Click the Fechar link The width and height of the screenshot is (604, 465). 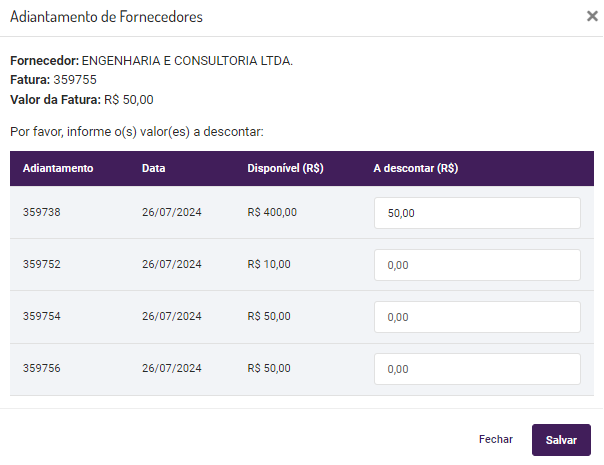(x=496, y=439)
